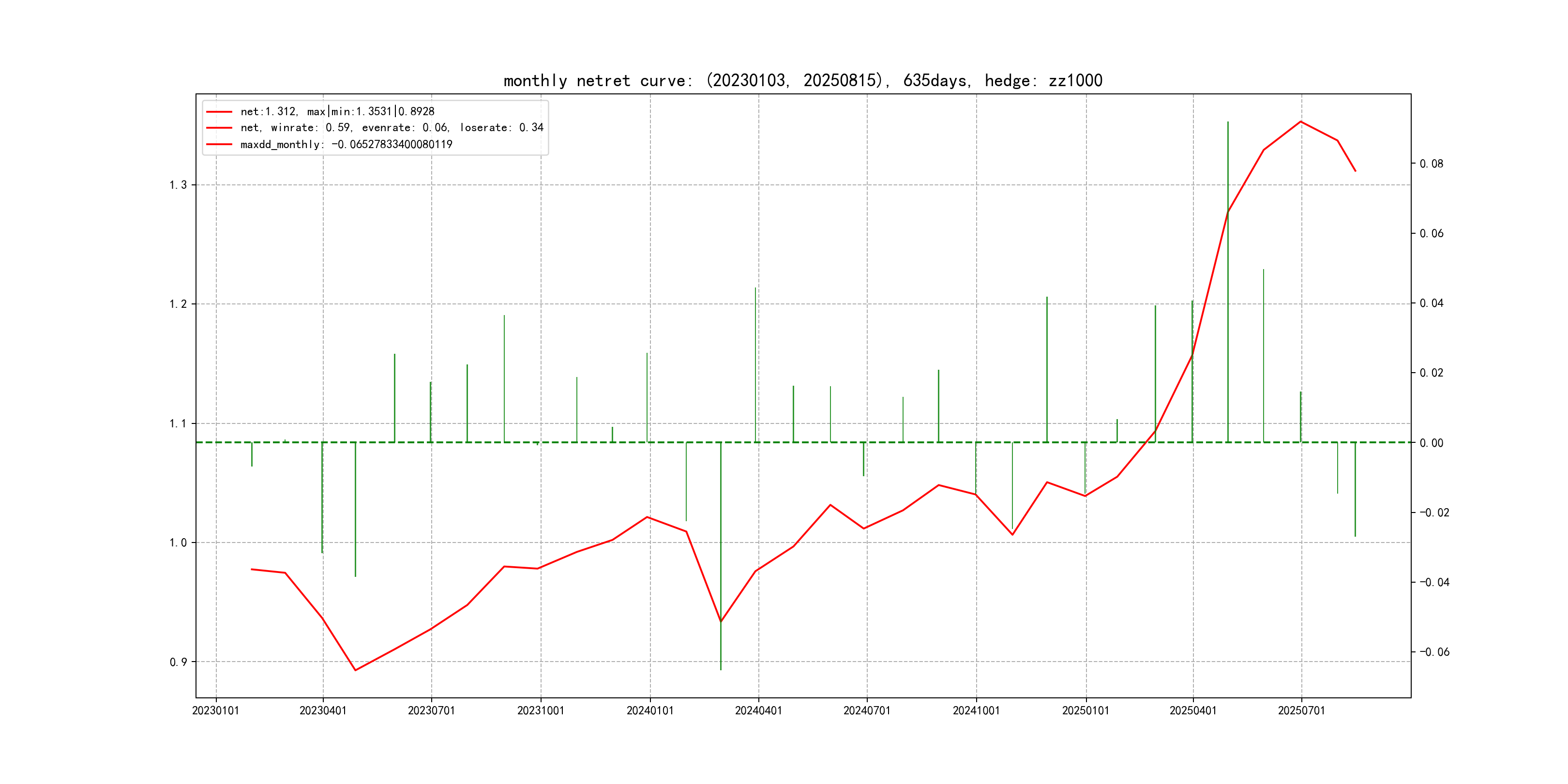Click red line swatch beside net:1.312
The height and width of the screenshot is (784, 1568).
pos(219,112)
